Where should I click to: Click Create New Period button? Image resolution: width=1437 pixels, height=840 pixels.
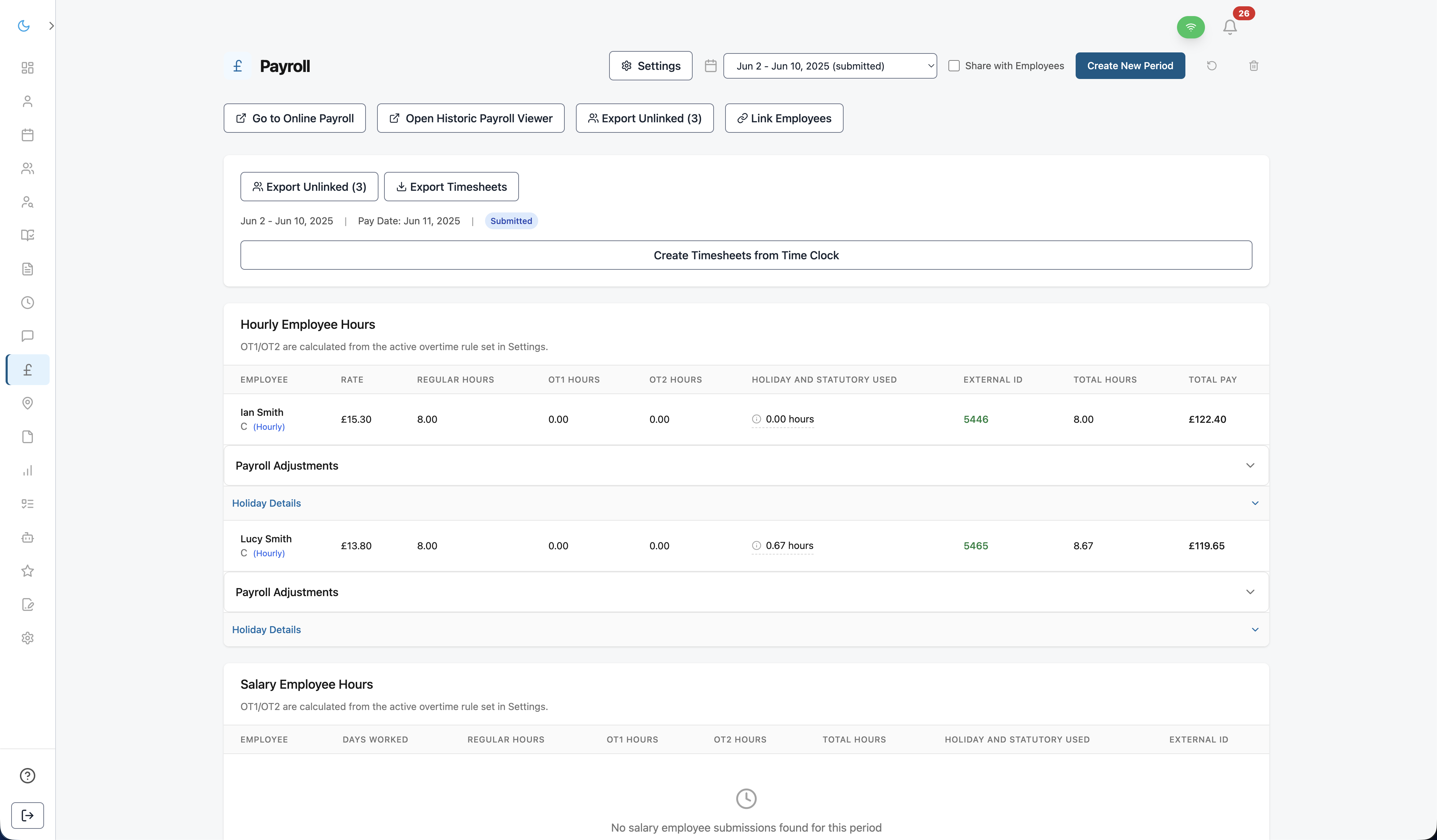1130,66
